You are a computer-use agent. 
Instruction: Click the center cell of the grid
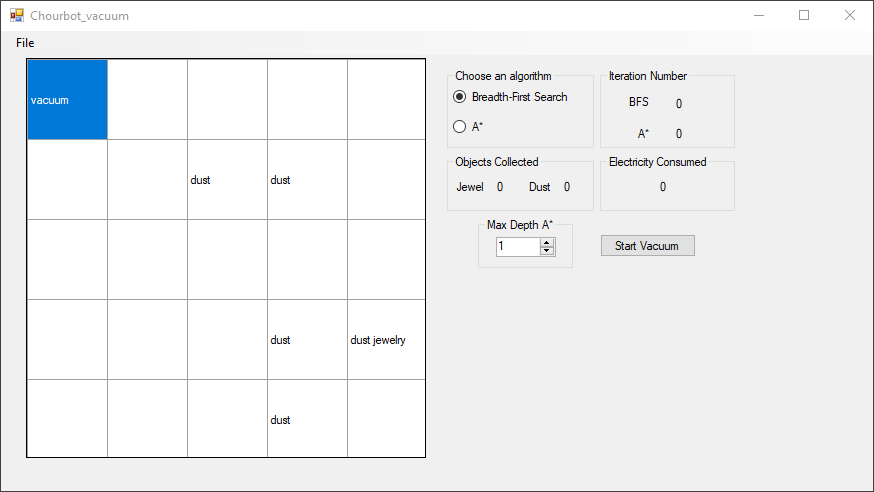click(x=227, y=259)
